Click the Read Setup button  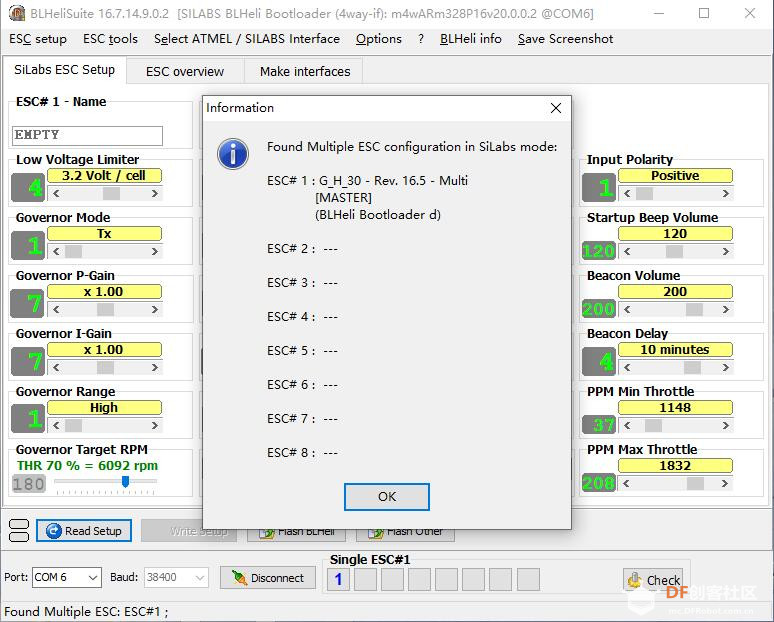[84, 531]
